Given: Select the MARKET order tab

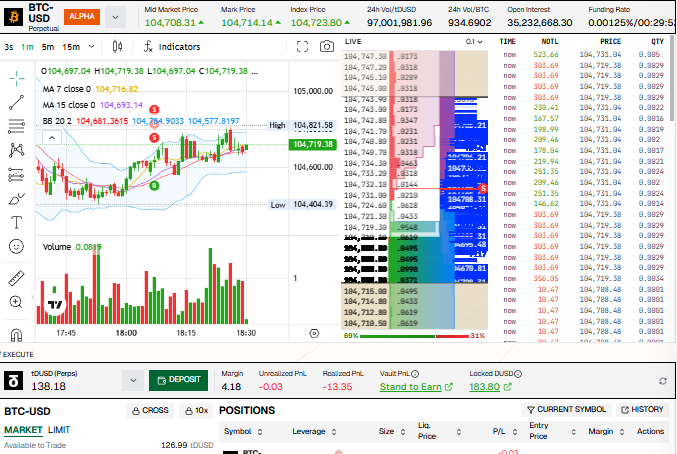Looking at the screenshot, I should pyautogui.click(x=23, y=430).
